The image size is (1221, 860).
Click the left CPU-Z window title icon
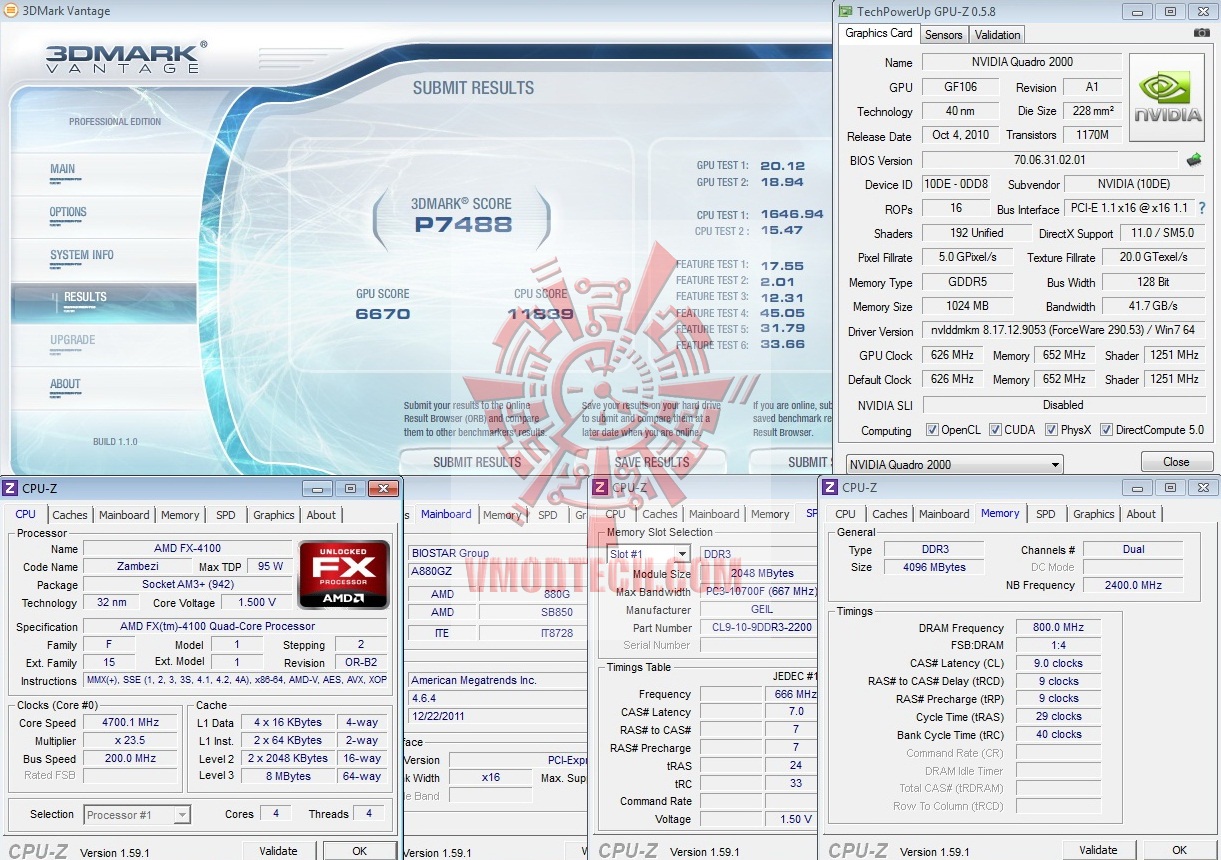click(10, 488)
